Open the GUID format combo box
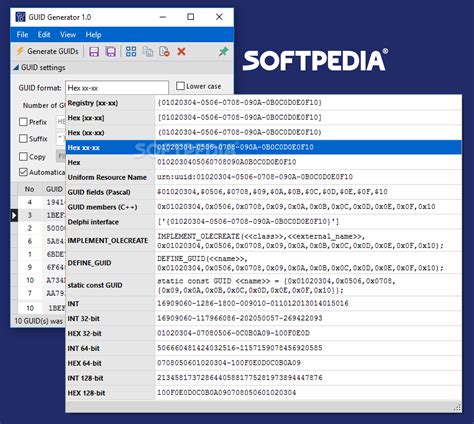The height and width of the screenshot is (424, 474). [x=117, y=88]
